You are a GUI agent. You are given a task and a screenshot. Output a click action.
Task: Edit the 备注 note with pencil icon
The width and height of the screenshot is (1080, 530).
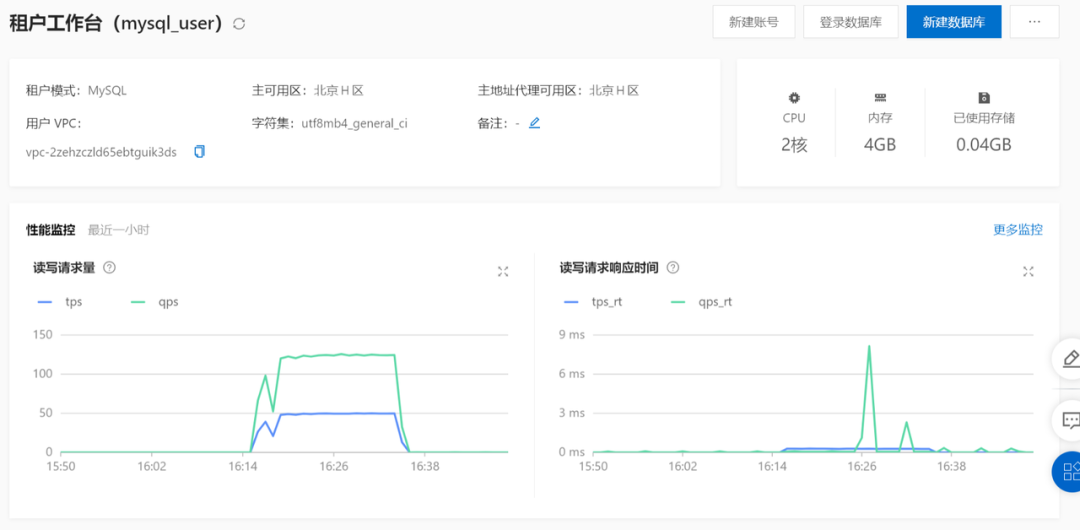pos(534,123)
